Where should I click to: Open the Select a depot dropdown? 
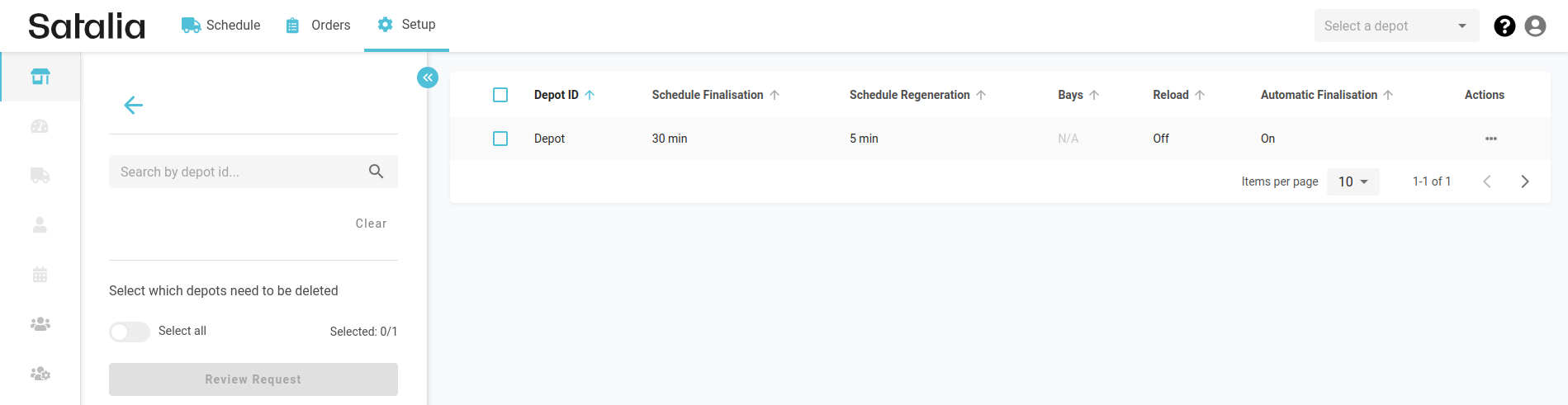point(1395,26)
